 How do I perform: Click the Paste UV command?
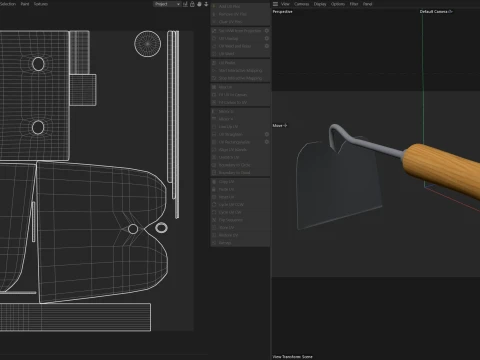[x=240, y=189]
